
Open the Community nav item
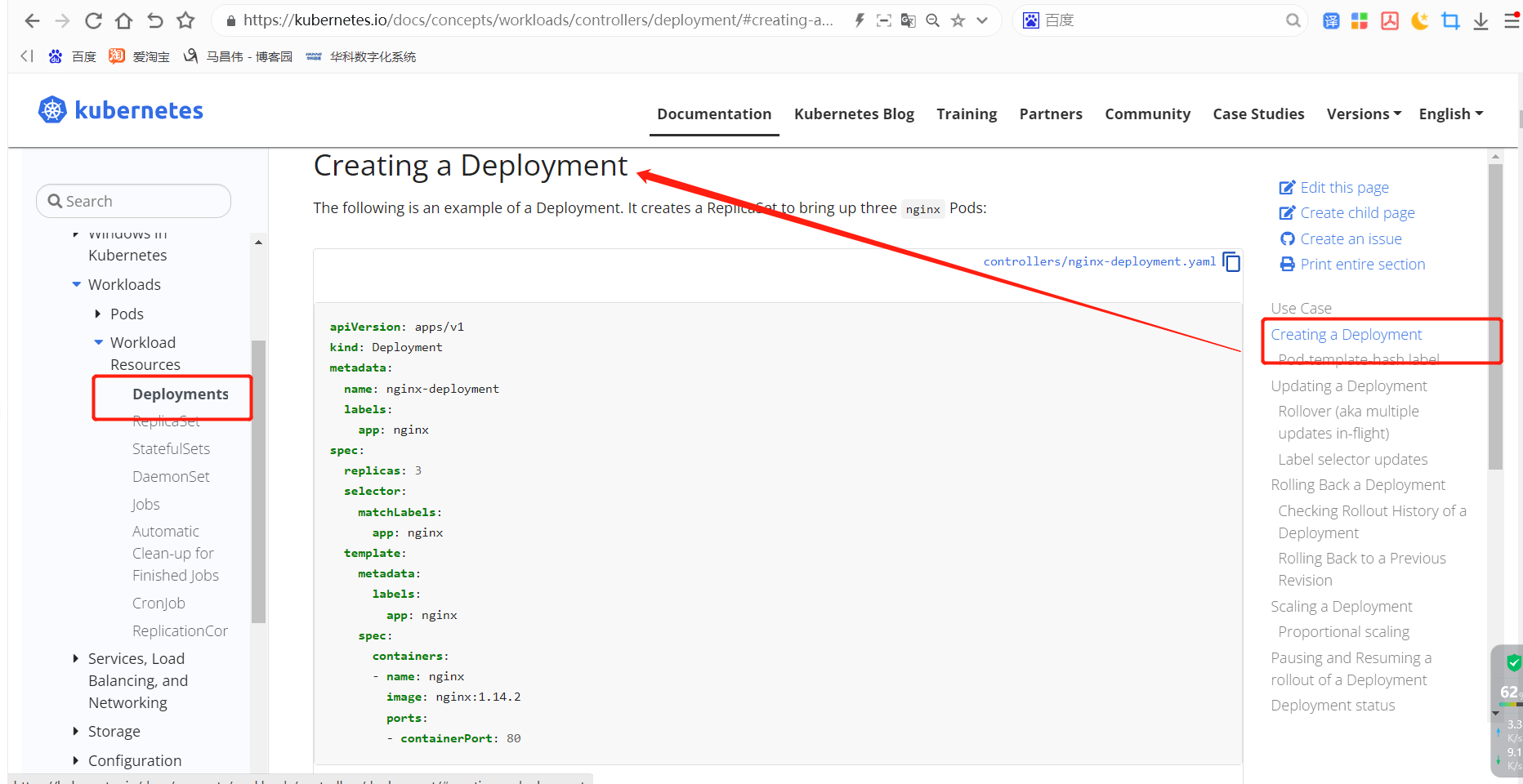[x=1147, y=114]
